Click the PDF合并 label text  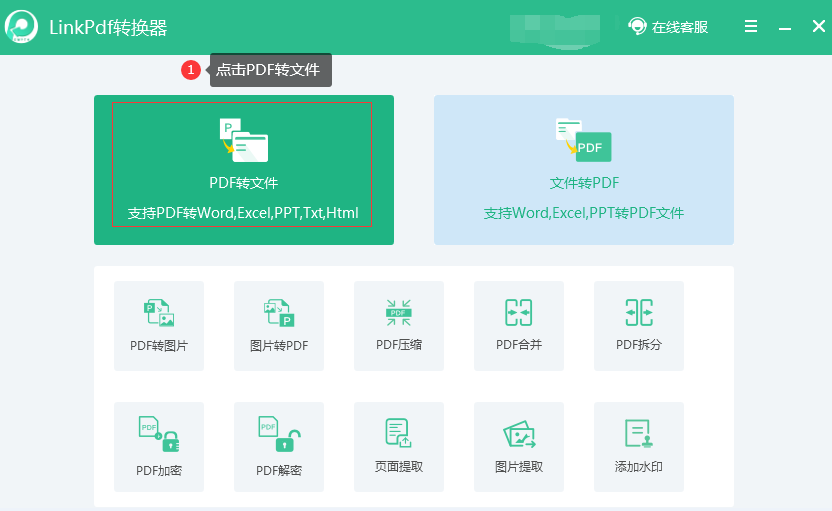coord(519,344)
